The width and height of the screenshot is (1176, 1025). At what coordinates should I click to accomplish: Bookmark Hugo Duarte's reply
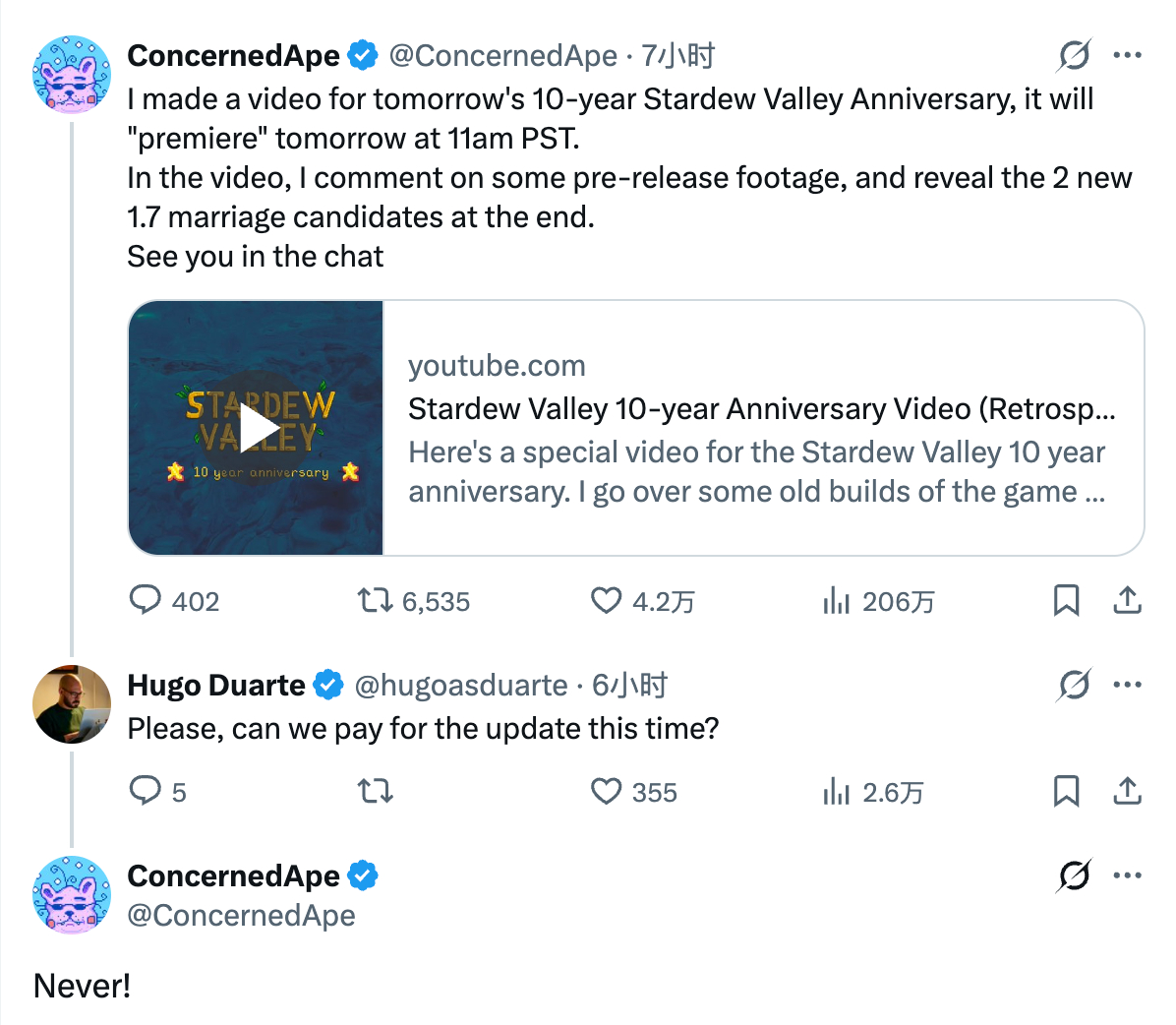pyautogui.click(x=1066, y=791)
